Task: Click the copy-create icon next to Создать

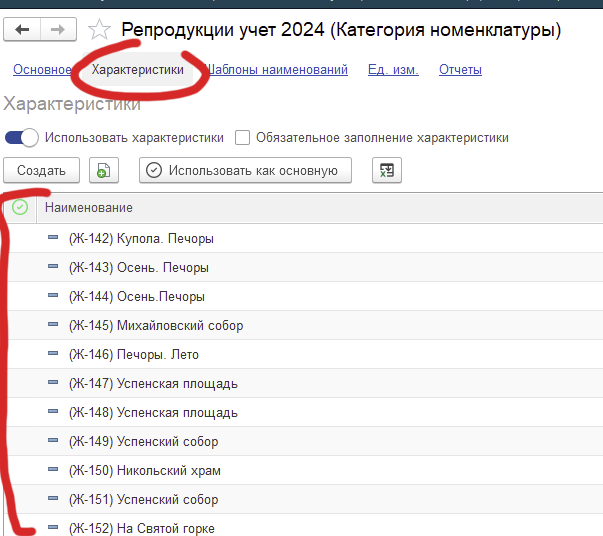Action: 102,171
